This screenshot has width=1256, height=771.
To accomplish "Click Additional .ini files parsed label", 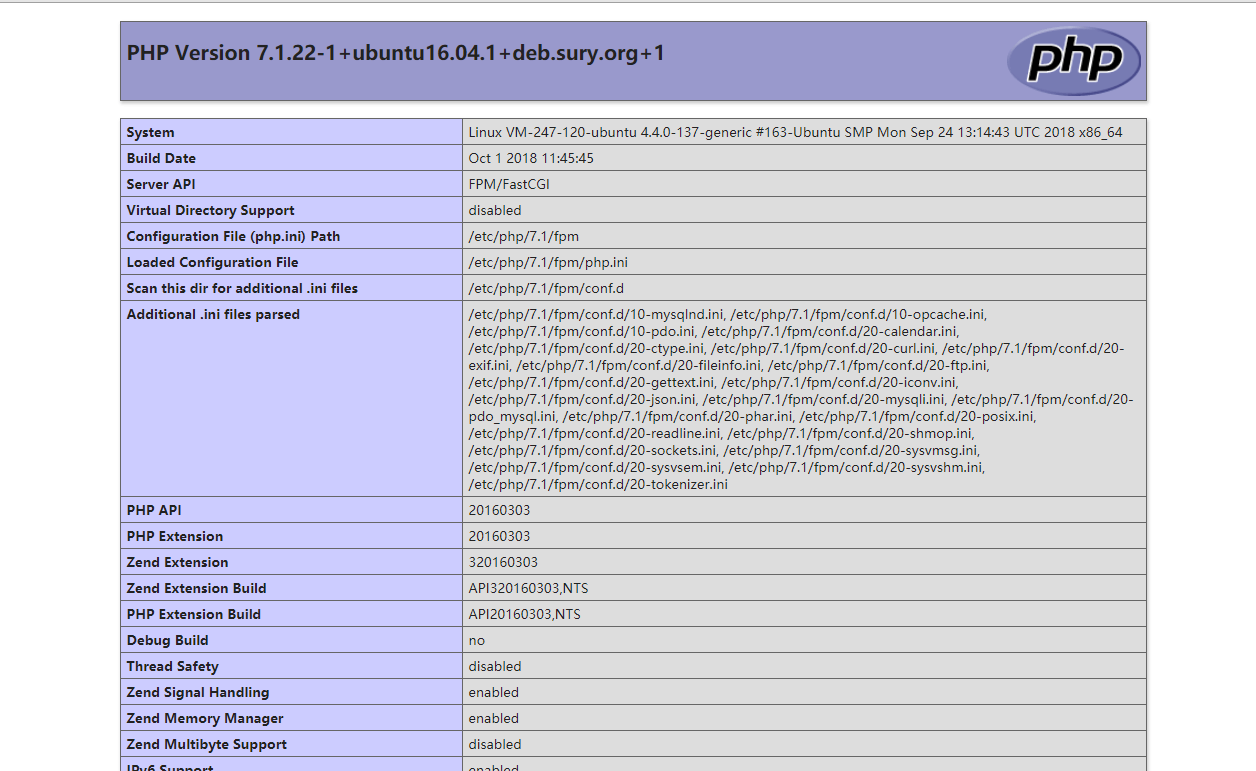I will click(213, 314).
